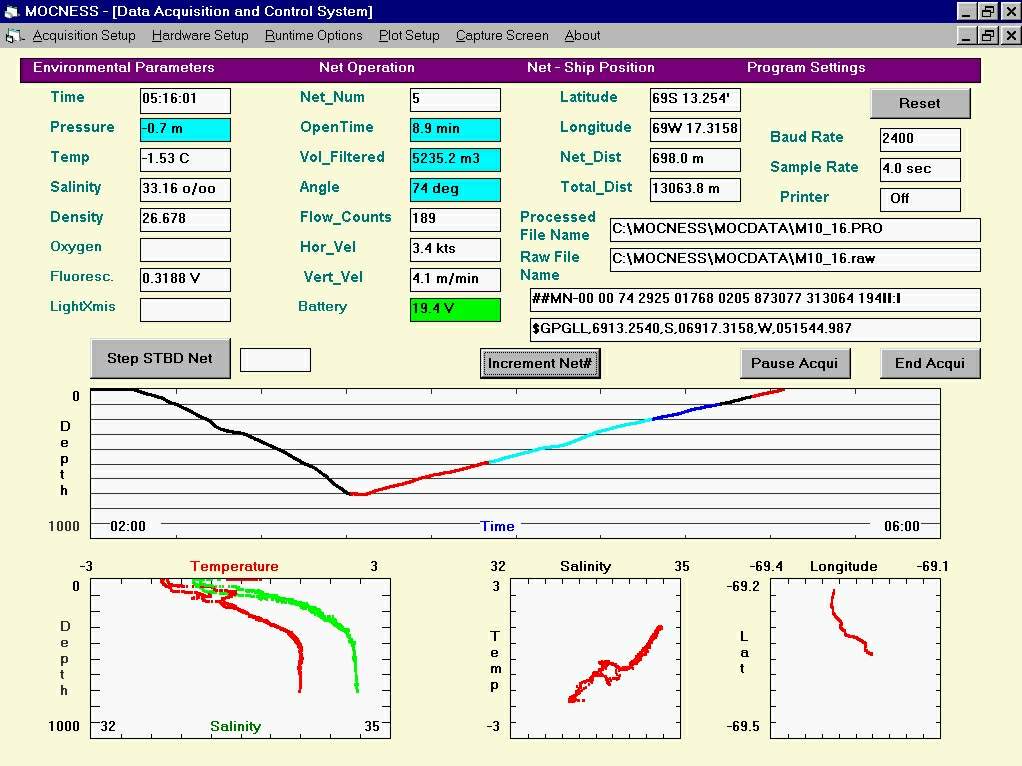This screenshot has width=1022, height=766.
Task: Click the Program Settings header
Action: coord(806,68)
